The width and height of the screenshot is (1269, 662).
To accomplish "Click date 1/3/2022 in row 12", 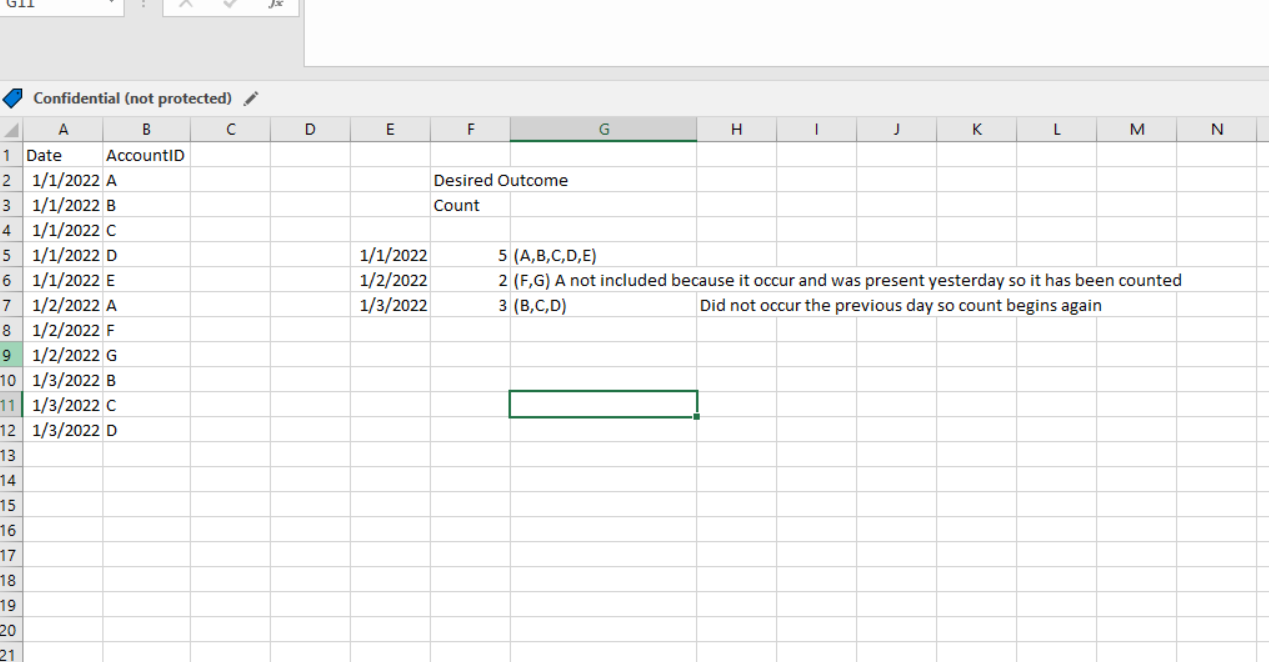I will [x=63, y=430].
